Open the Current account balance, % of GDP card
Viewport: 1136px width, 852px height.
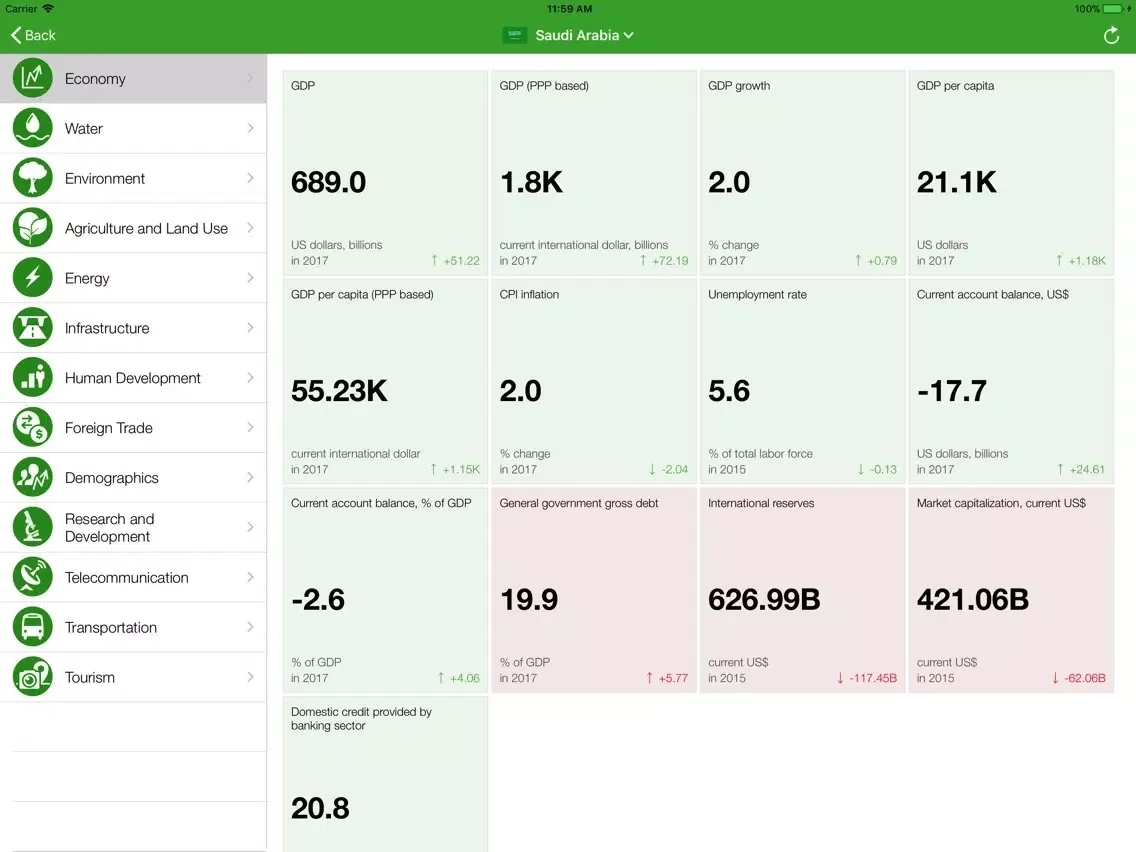pos(385,590)
